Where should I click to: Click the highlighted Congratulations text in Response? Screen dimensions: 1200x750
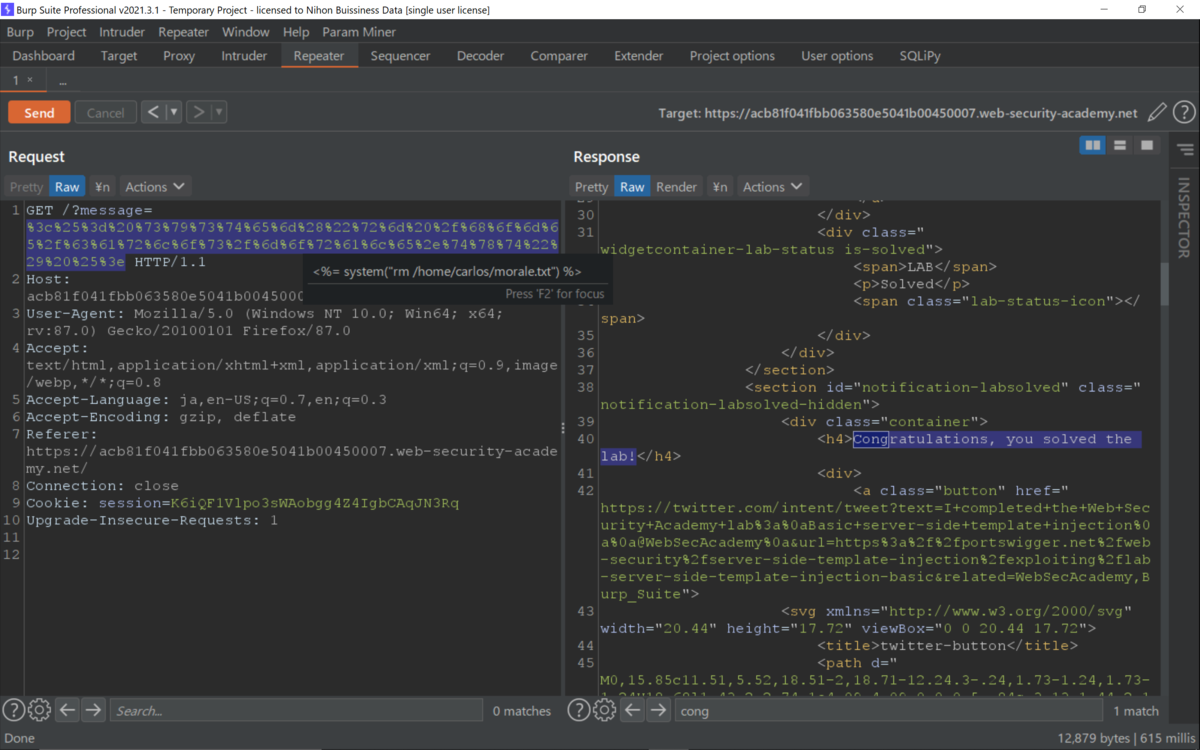(x=870, y=447)
